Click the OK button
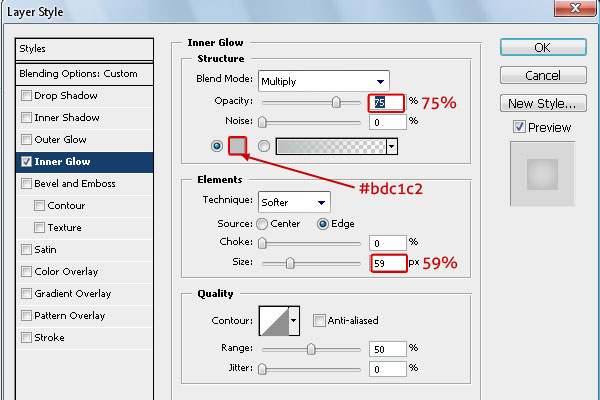This screenshot has width=600, height=400. click(543, 47)
